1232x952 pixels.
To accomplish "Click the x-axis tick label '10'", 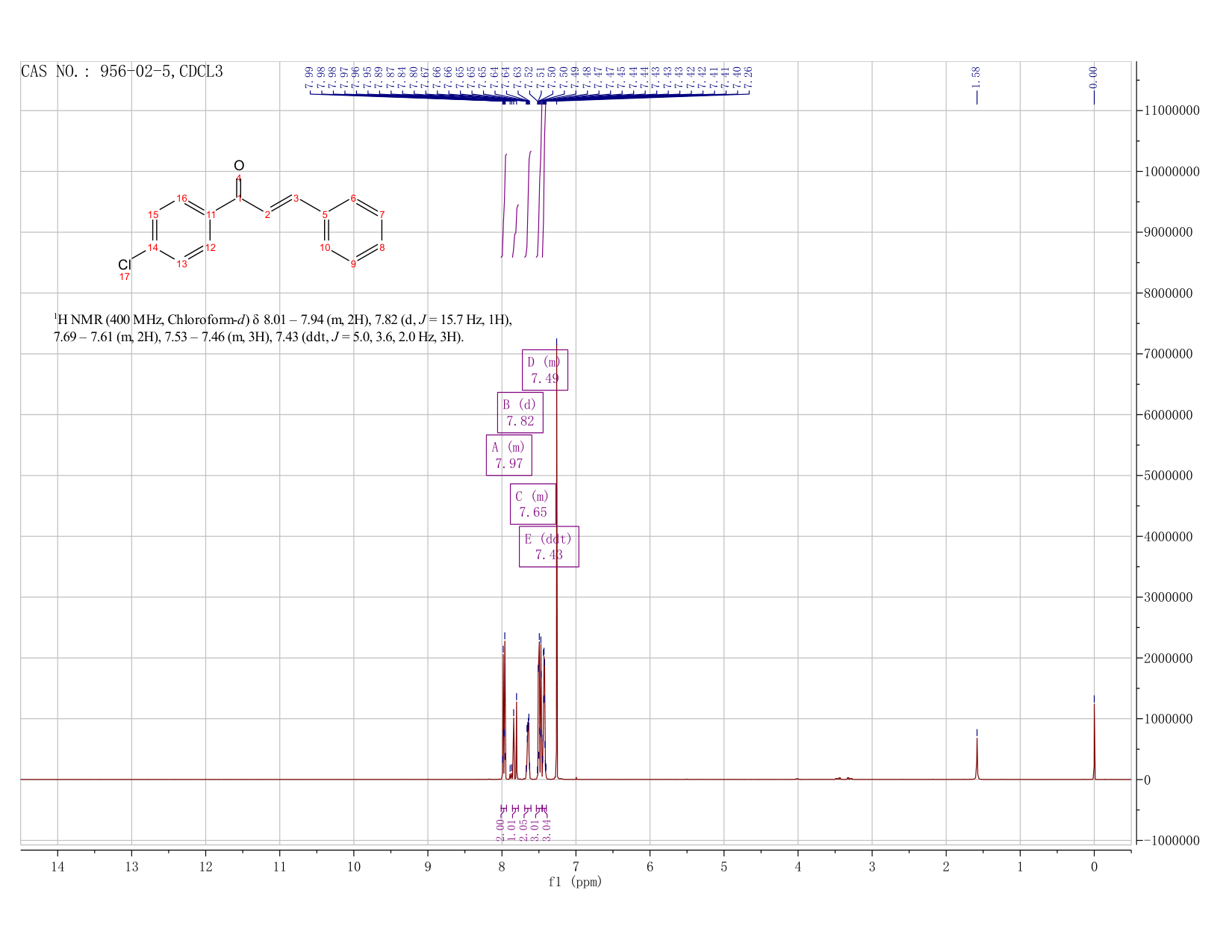I will coord(354,867).
